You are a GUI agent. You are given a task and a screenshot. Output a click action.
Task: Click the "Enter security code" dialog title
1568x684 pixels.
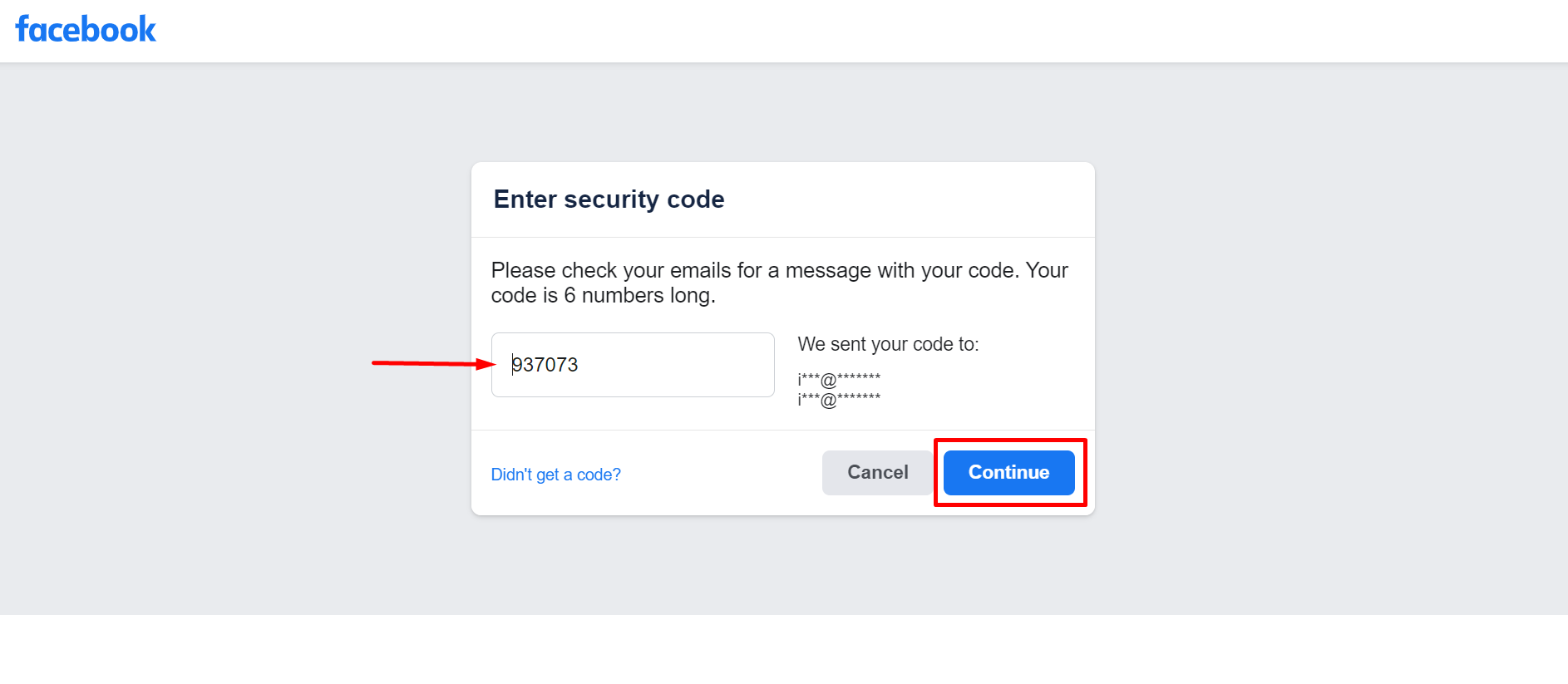[609, 199]
